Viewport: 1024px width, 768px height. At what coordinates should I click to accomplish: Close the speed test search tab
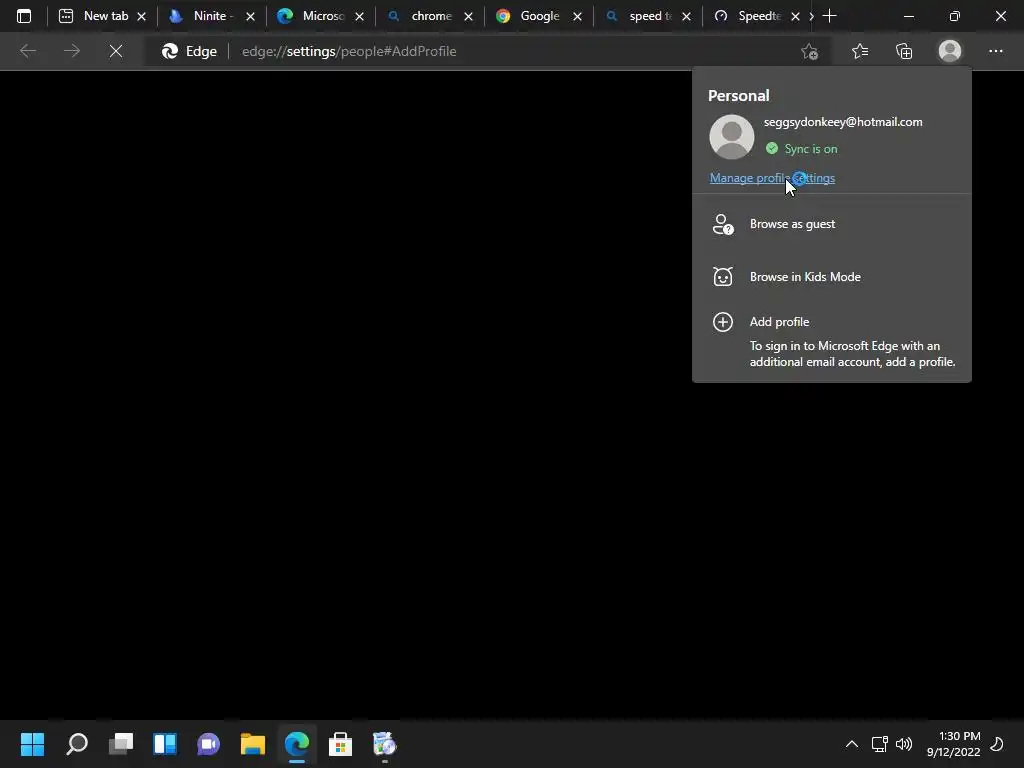pyautogui.click(x=687, y=16)
